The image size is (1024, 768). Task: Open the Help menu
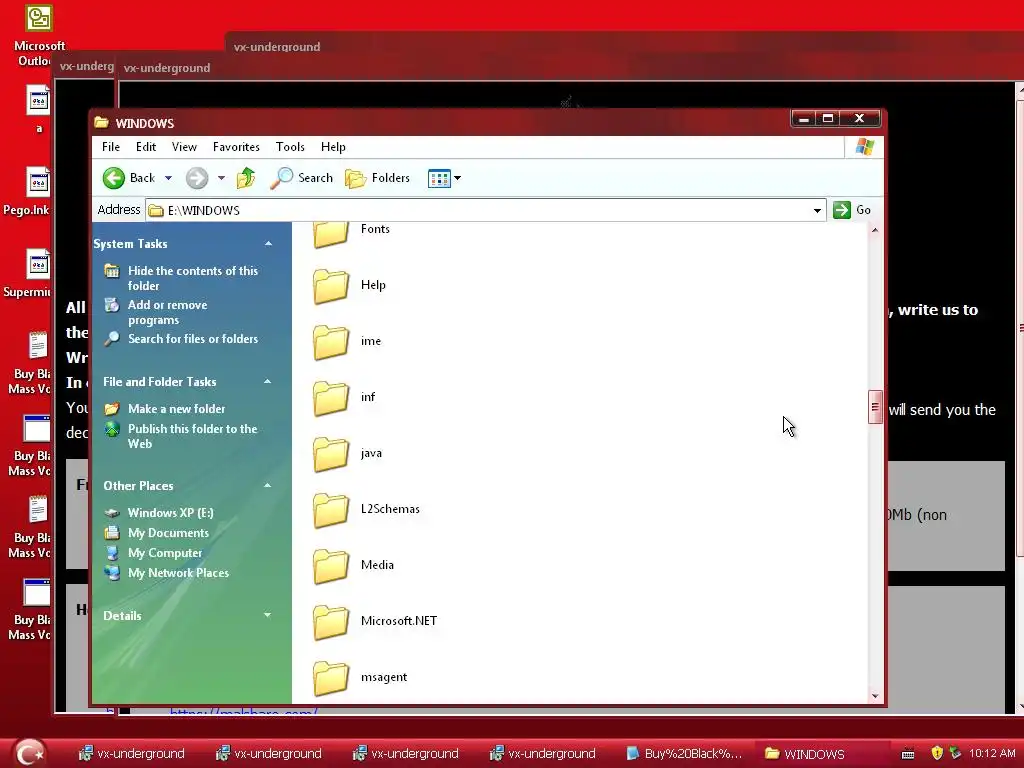[x=333, y=147]
